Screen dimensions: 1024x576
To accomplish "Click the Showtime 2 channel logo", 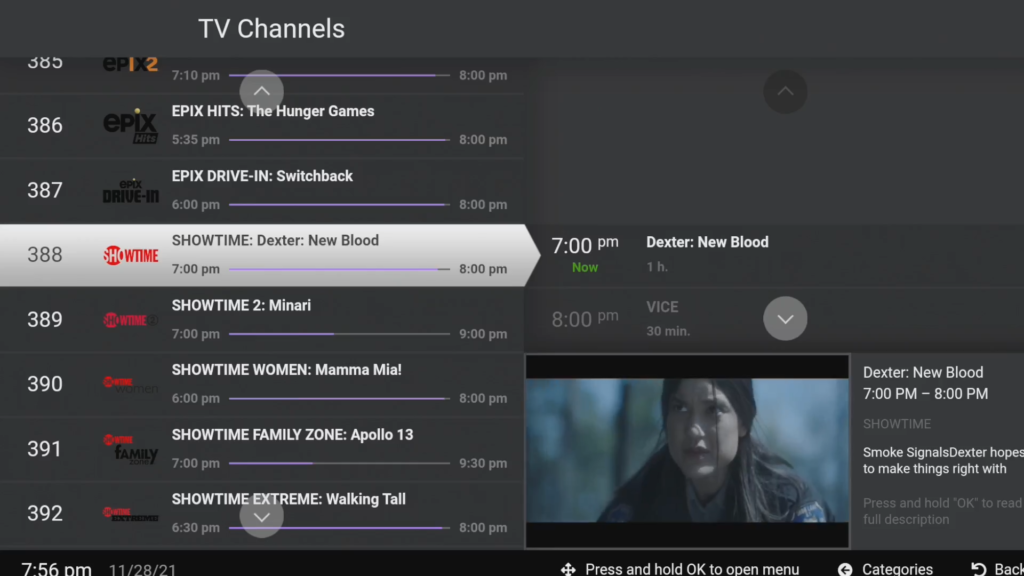I will (131, 320).
